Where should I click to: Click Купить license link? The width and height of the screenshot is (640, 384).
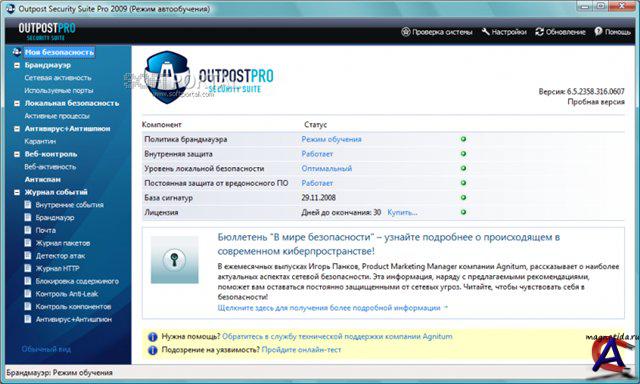click(x=402, y=213)
